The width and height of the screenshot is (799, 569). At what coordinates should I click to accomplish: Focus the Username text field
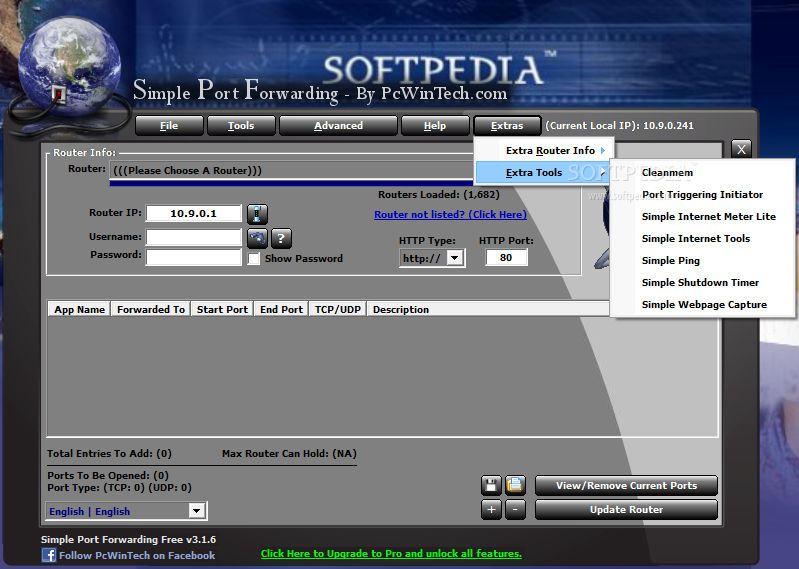[194, 237]
